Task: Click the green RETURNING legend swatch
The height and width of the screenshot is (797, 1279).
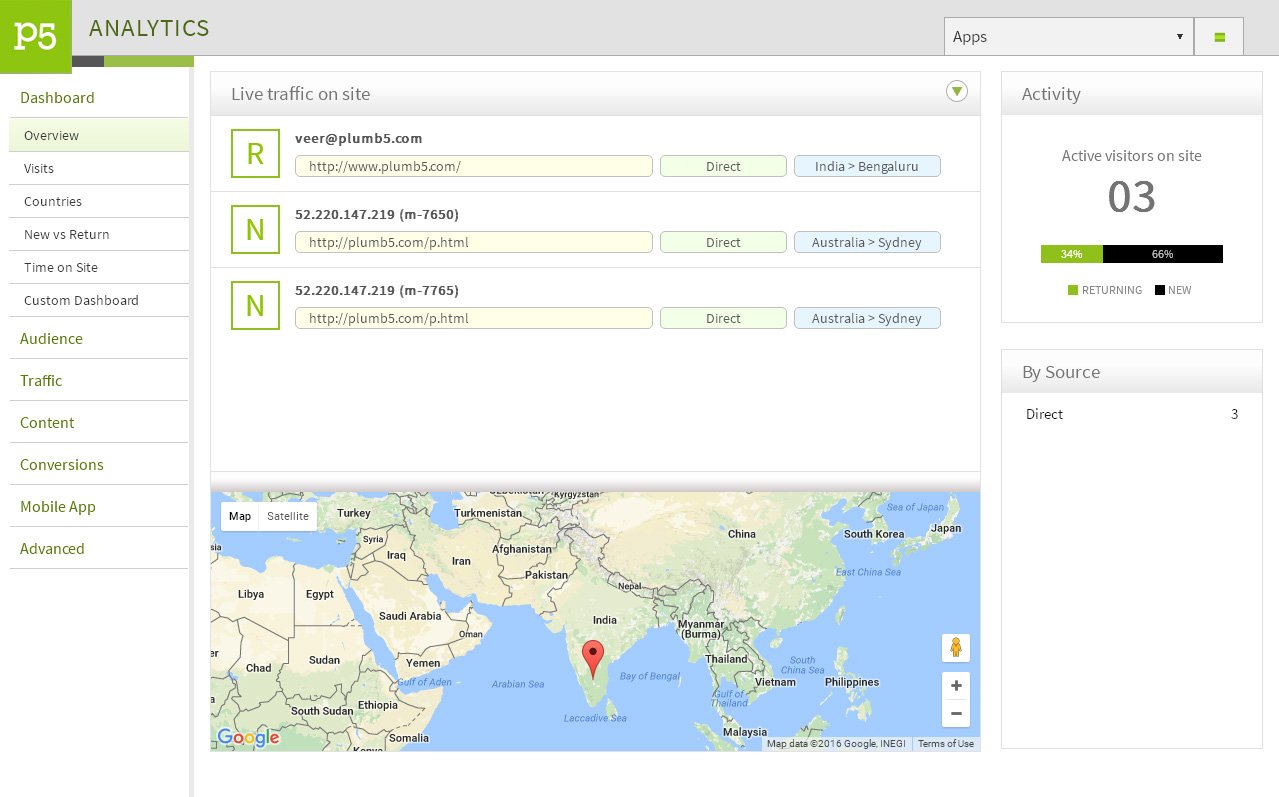Action: tap(1073, 290)
